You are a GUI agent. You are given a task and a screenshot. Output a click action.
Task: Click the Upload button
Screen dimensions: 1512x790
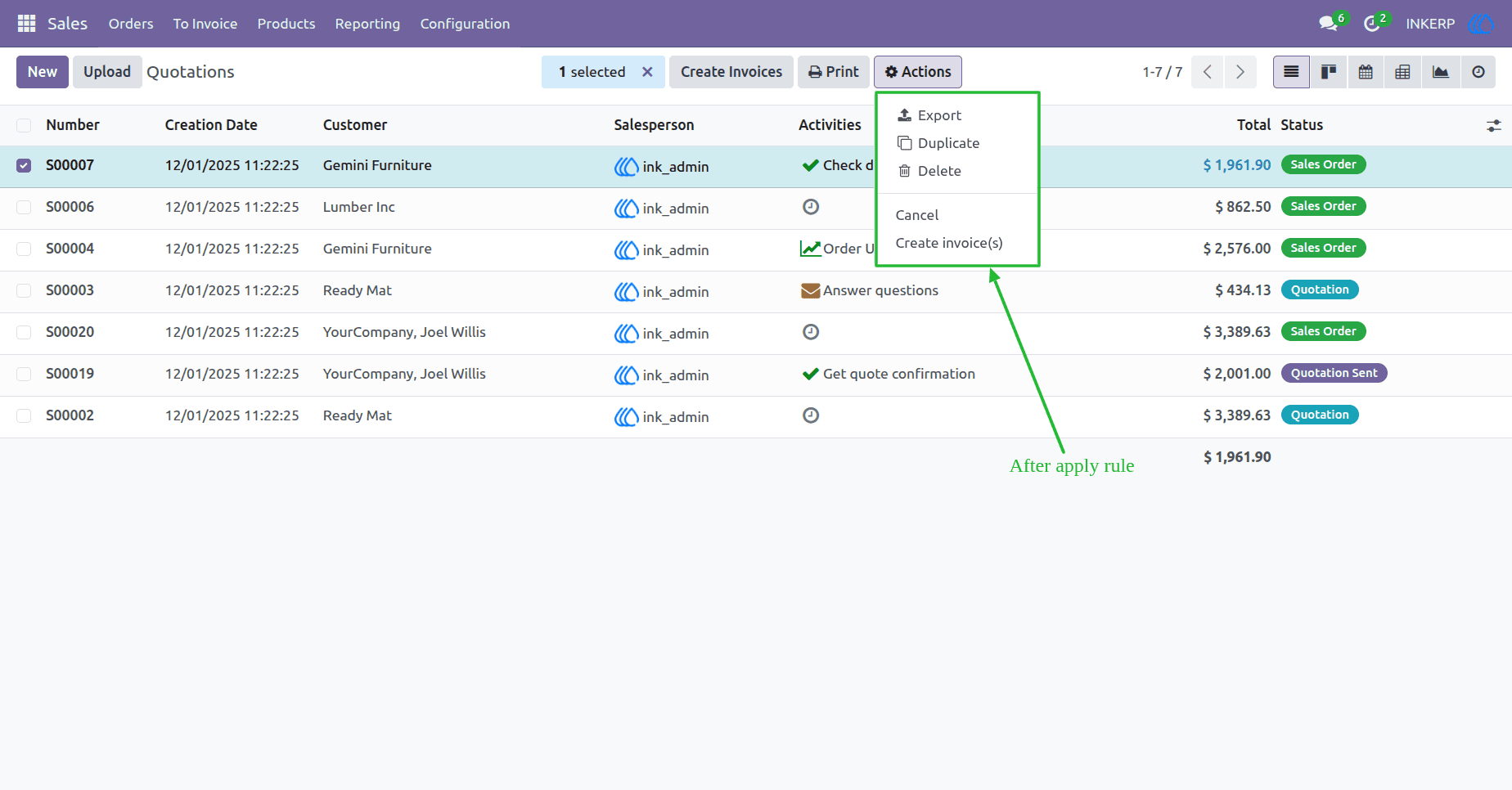point(107,72)
